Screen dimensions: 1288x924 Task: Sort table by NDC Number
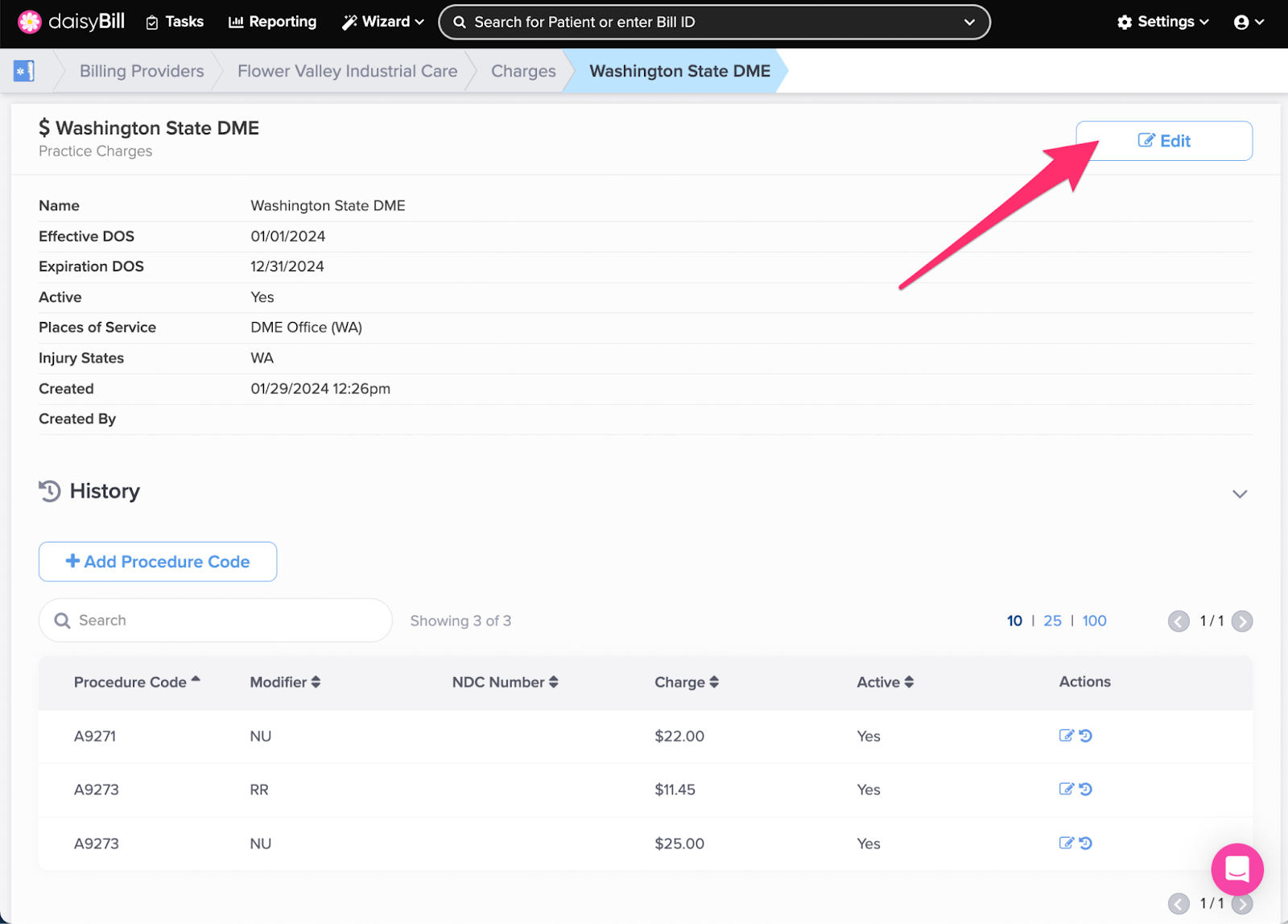[x=505, y=682]
